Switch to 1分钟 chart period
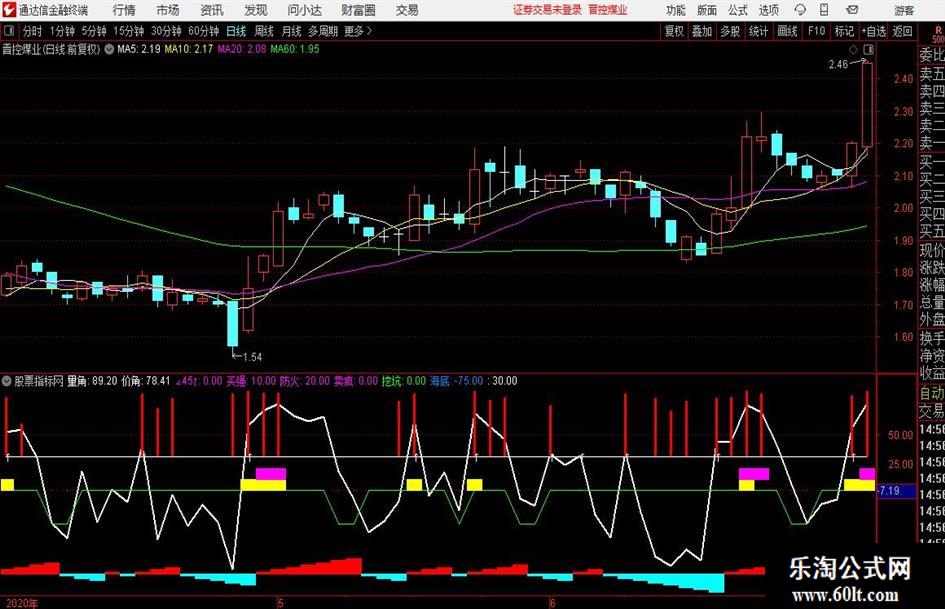 (62, 31)
